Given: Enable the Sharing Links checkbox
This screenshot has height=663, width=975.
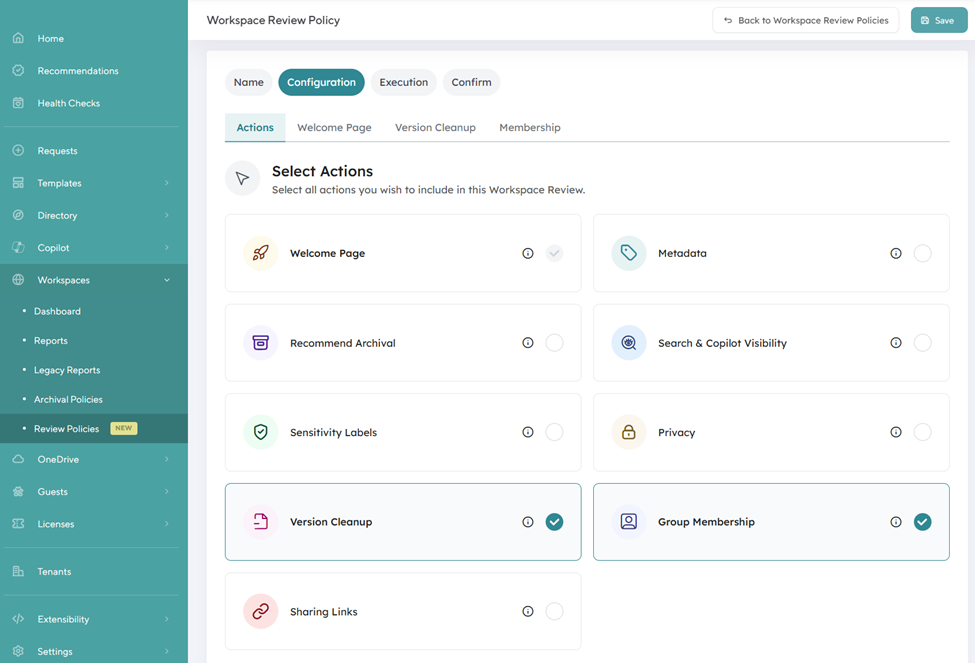Looking at the screenshot, I should pos(555,611).
